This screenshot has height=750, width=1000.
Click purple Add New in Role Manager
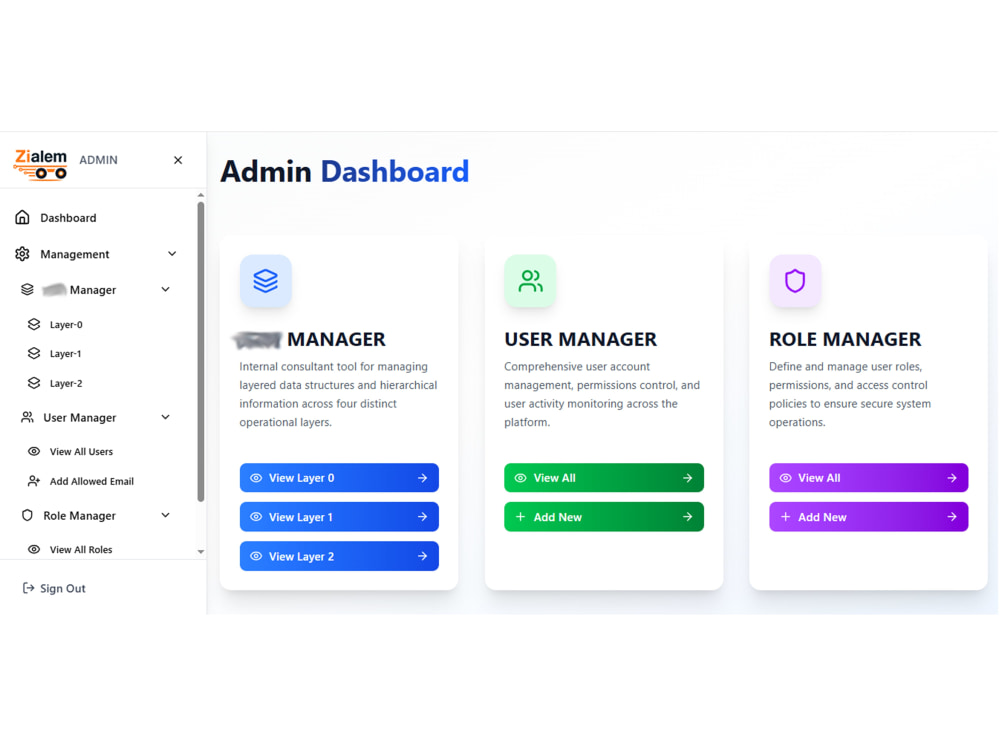click(x=869, y=517)
